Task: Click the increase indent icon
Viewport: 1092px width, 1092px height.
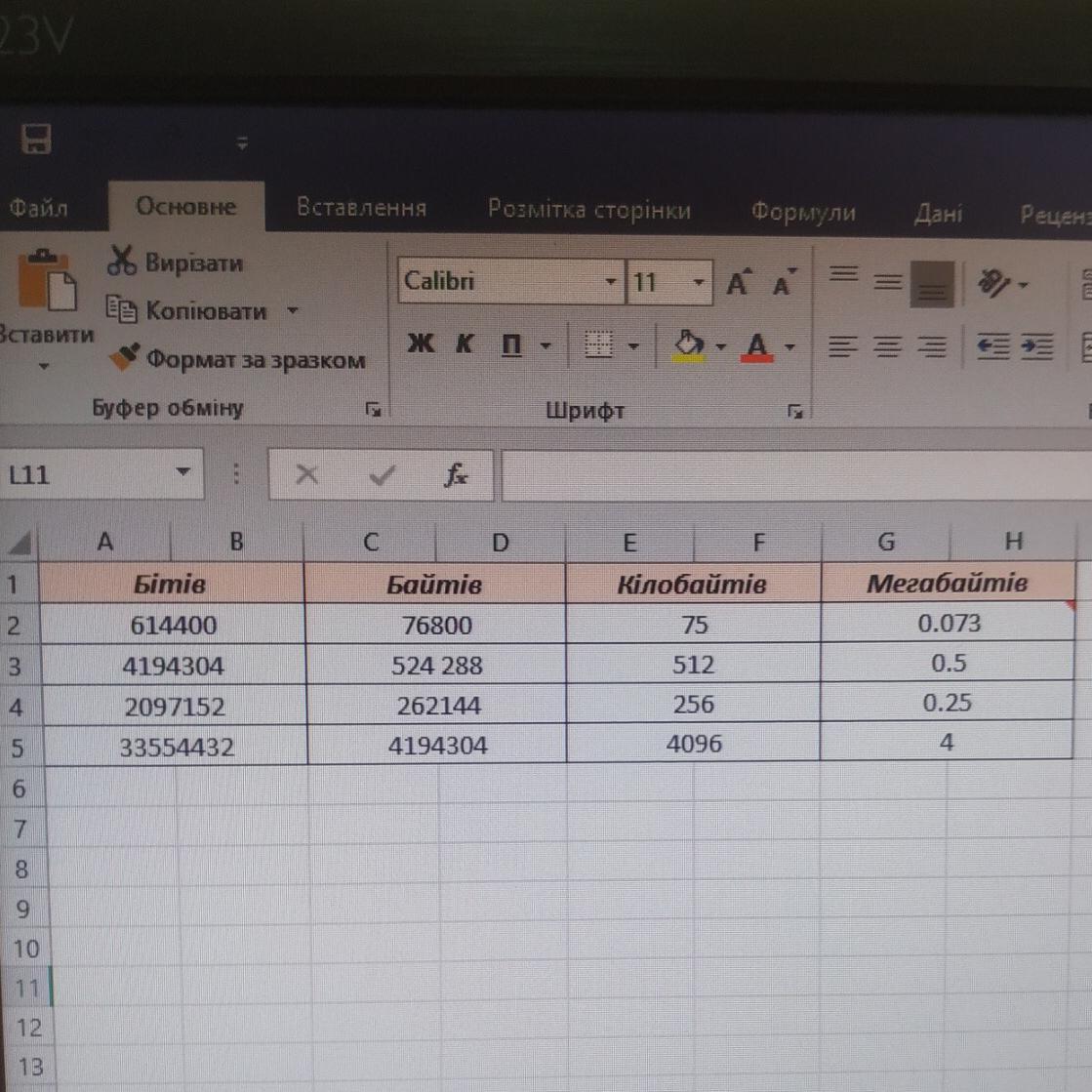Action: (1036, 346)
